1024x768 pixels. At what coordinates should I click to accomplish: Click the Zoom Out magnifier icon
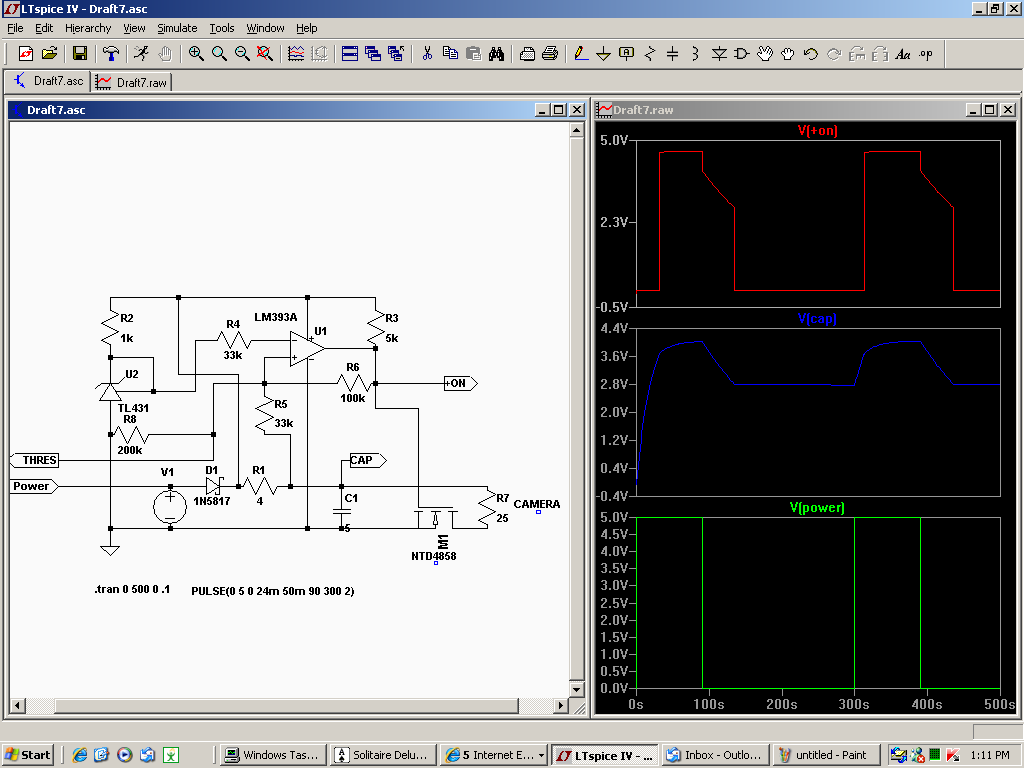242,54
